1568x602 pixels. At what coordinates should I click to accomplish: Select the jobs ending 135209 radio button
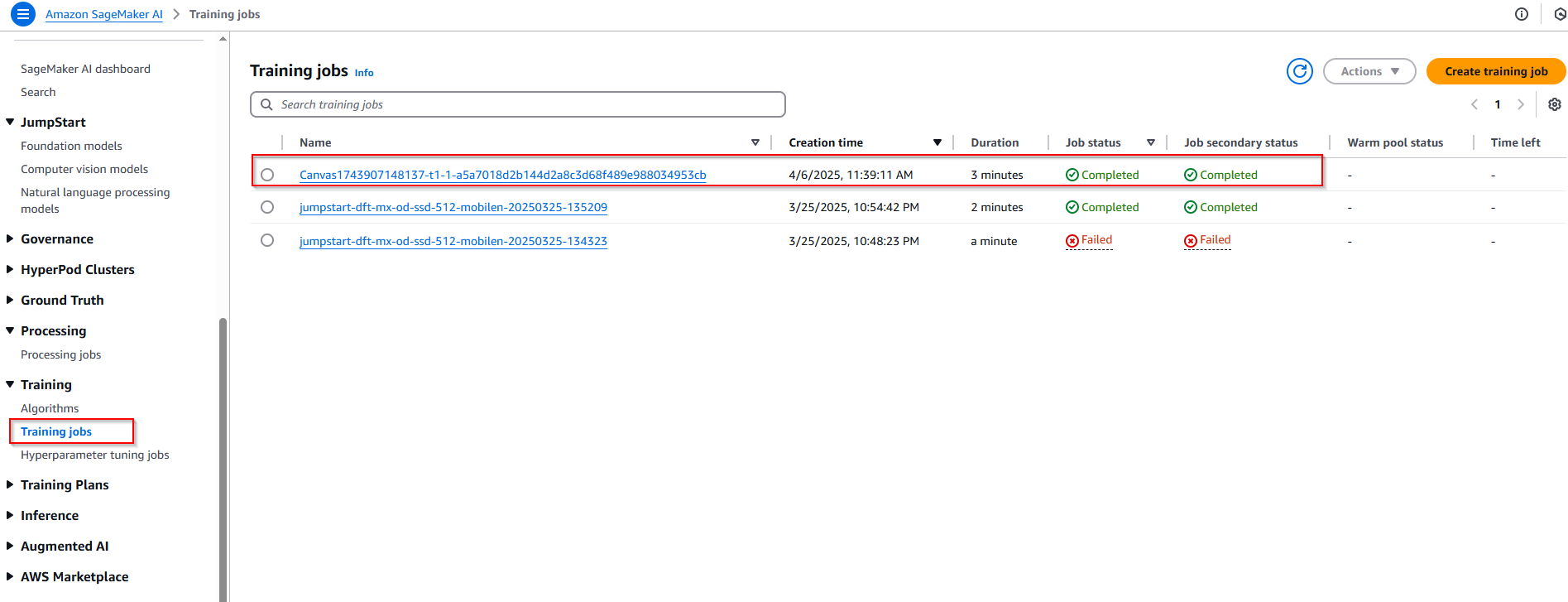coord(267,207)
